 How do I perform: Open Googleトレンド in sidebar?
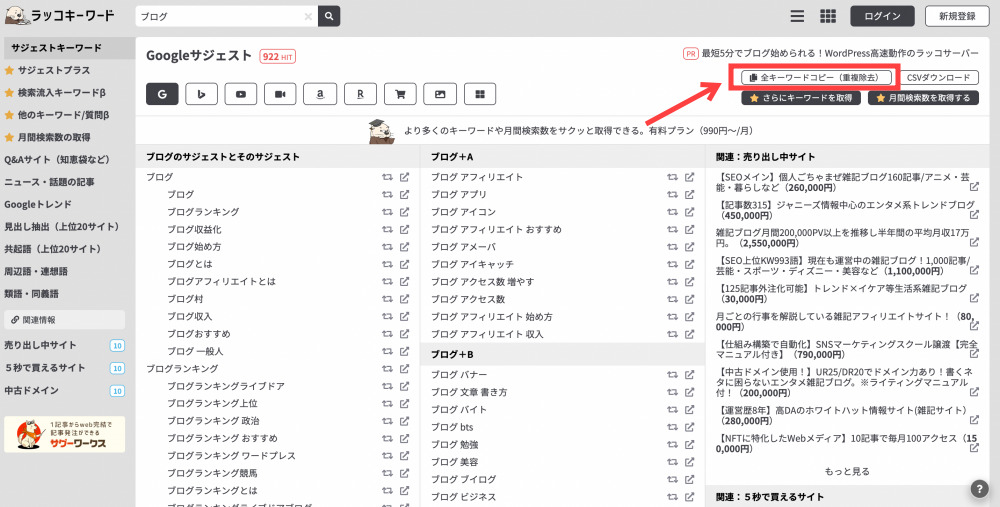click(38, 204)
